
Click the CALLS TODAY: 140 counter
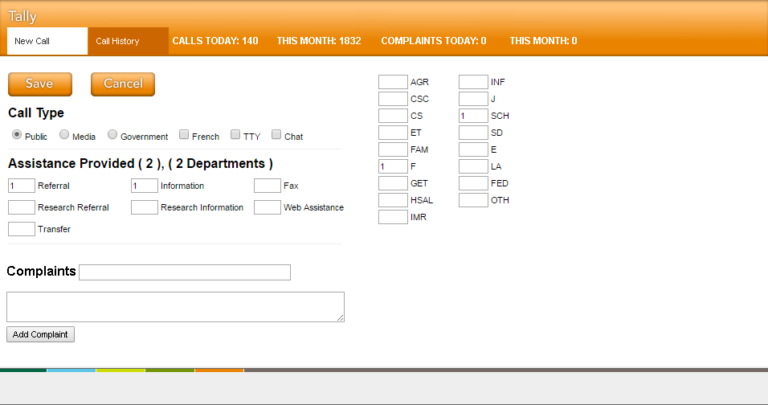point(215,41)
